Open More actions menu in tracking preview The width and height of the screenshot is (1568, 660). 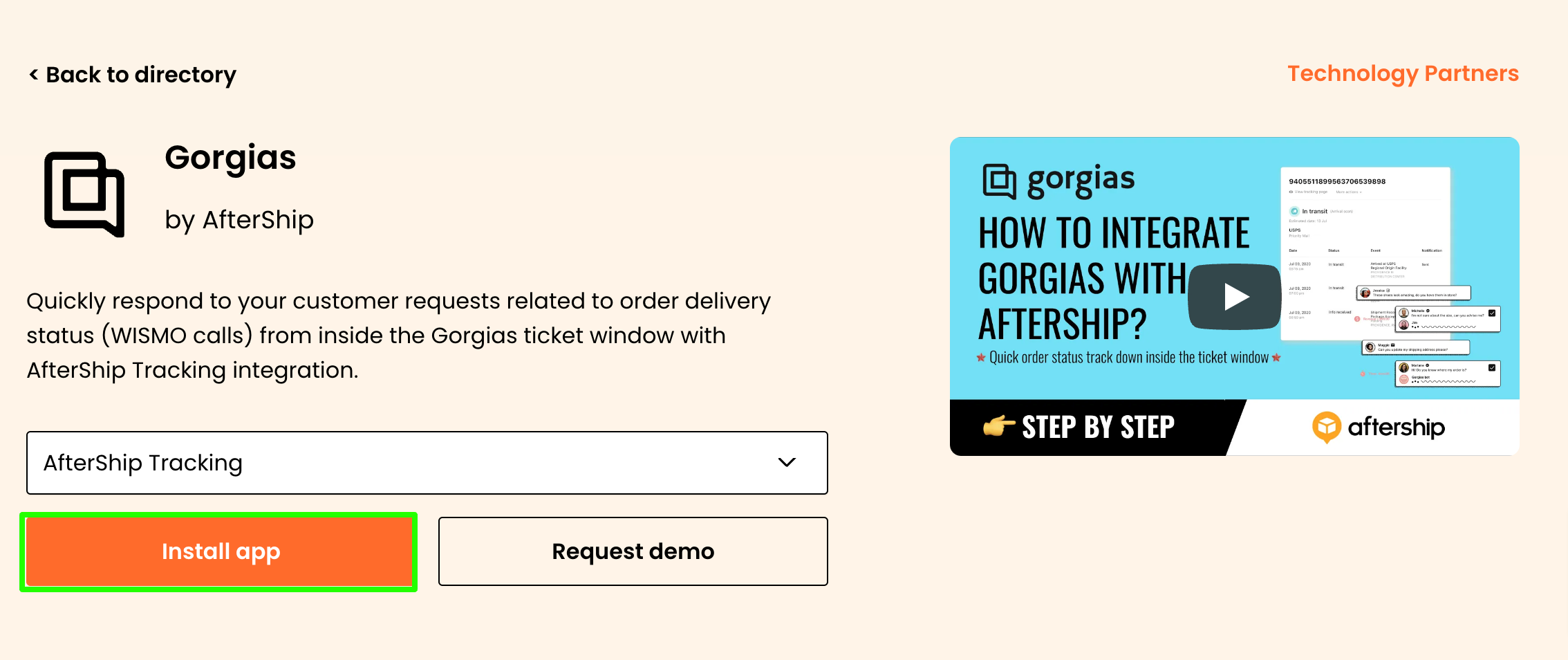click(x=1349, y=192)
